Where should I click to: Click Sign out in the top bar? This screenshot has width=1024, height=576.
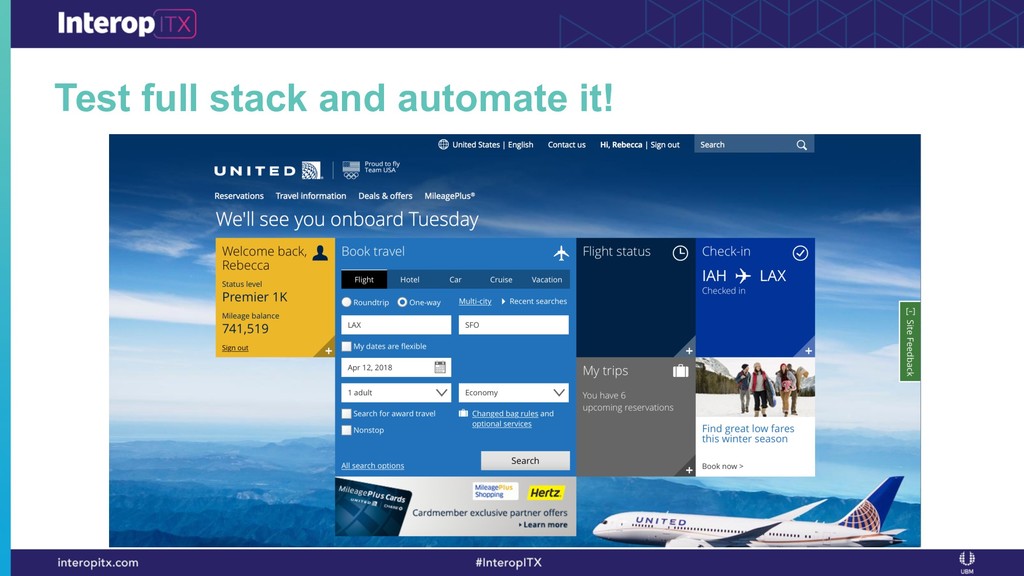tap(665, 145)
